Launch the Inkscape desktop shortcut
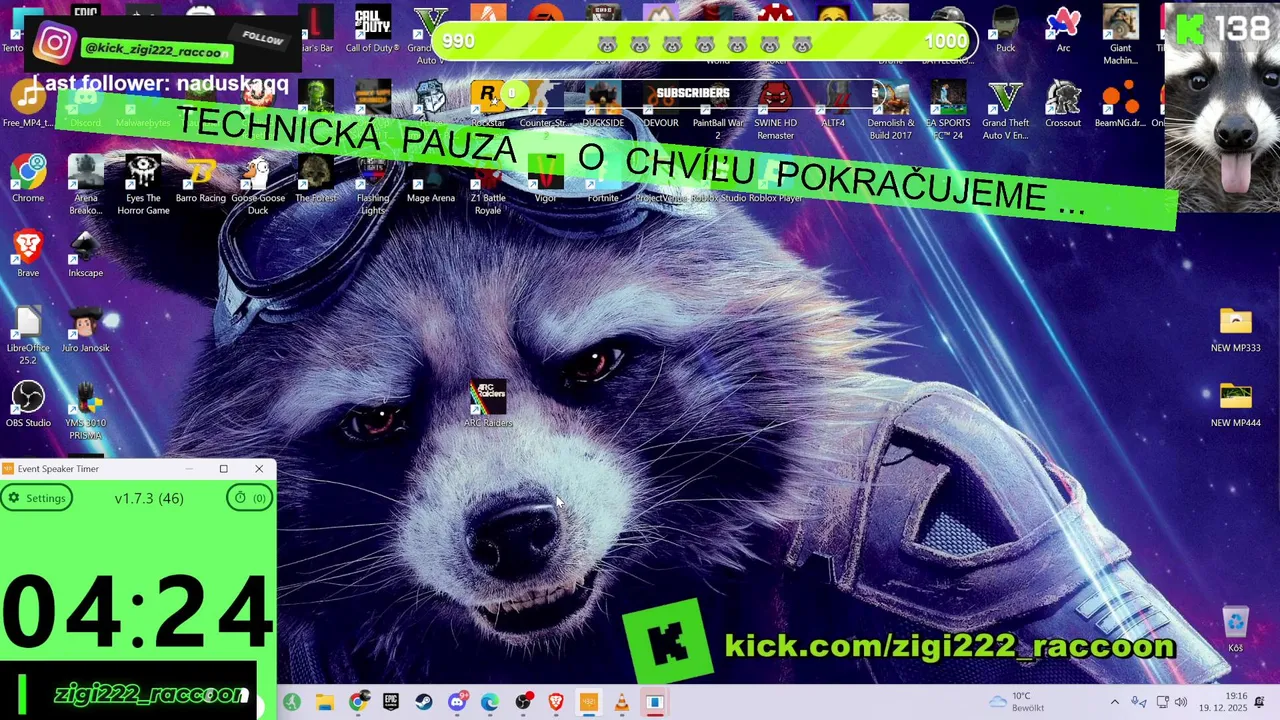Image resolution: width=1280 pixels, height=720 pixels. (x=86, y=253)
